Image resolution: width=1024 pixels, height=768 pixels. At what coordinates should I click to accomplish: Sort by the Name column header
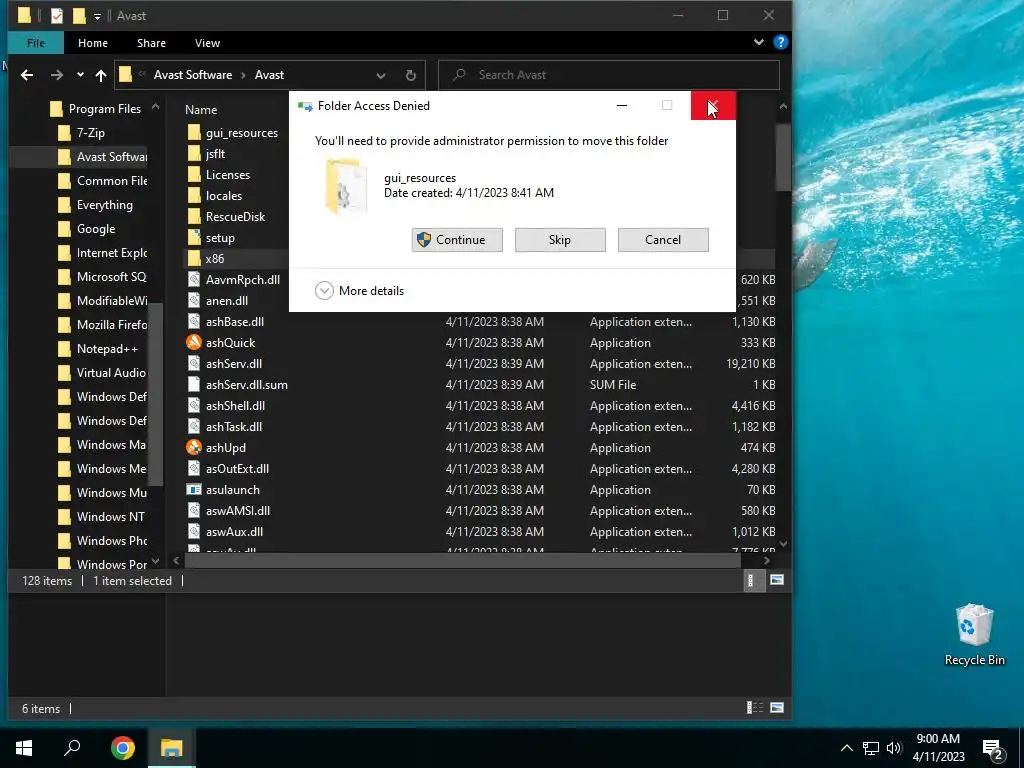click(200, 110)
